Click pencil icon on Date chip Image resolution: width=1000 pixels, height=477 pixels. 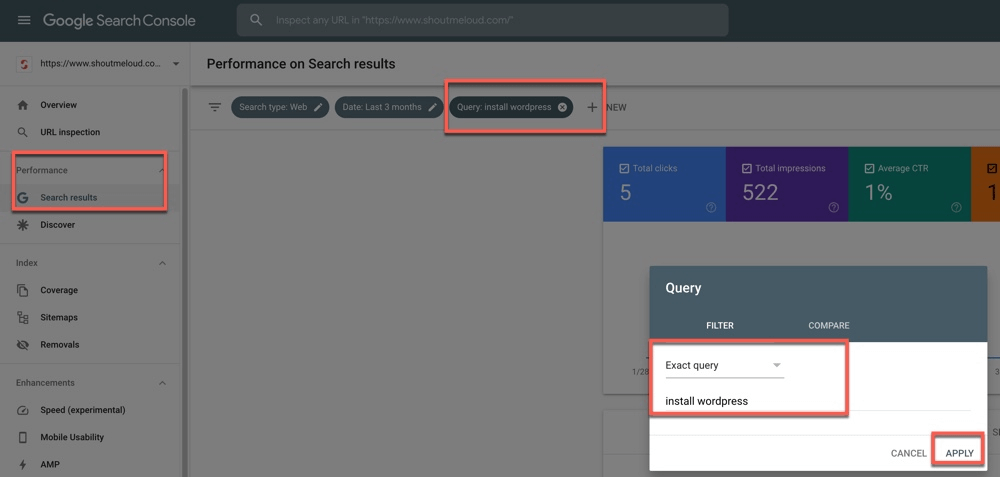(432, 107)
